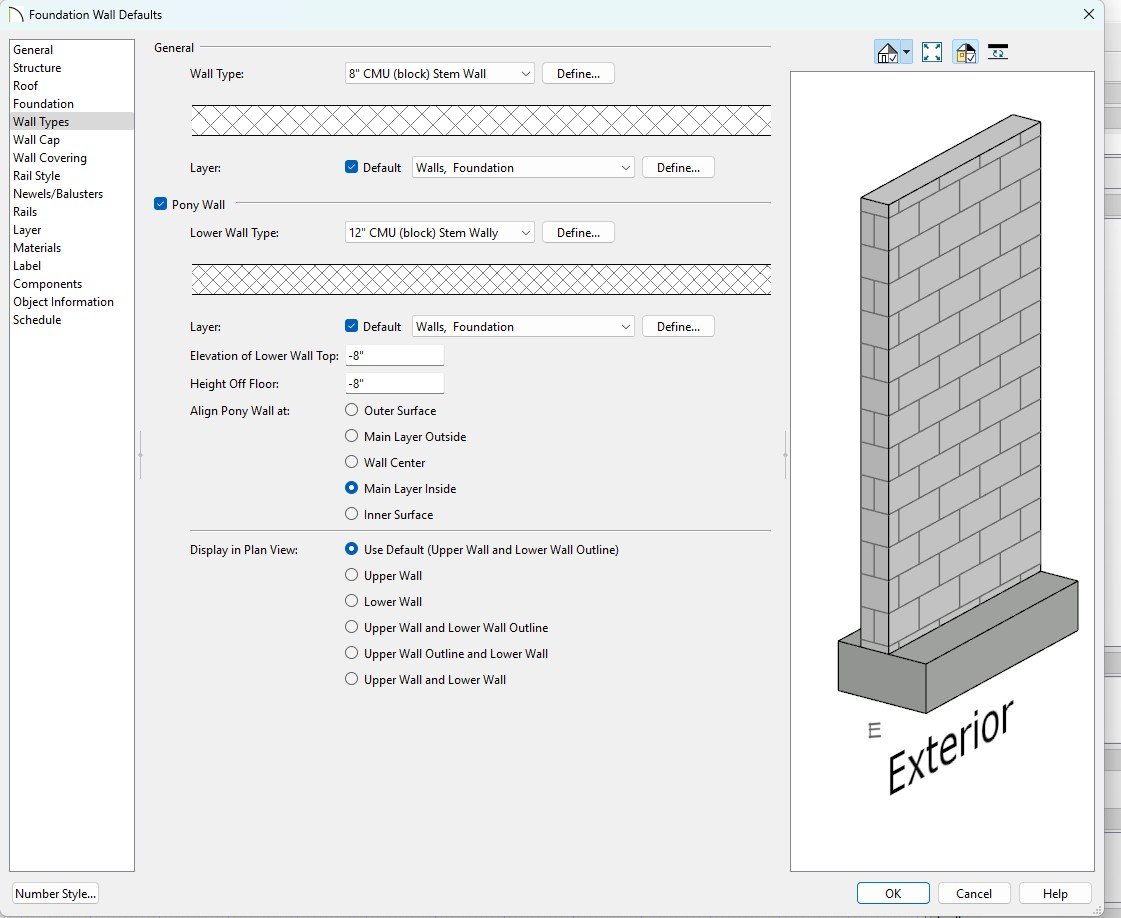Uncheck Default for the upper wall layer

(351, 167)
